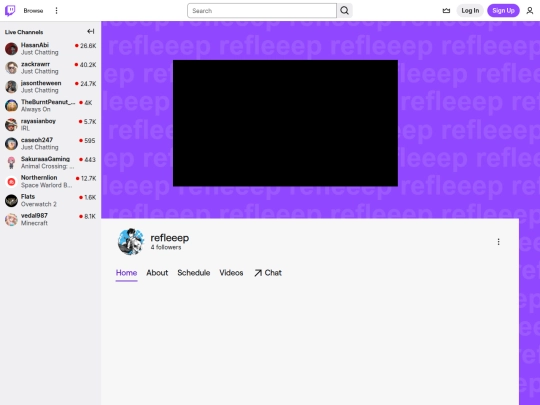Click jasontheween avatar icon
This screenshot has width=540, height=405.
11,87
